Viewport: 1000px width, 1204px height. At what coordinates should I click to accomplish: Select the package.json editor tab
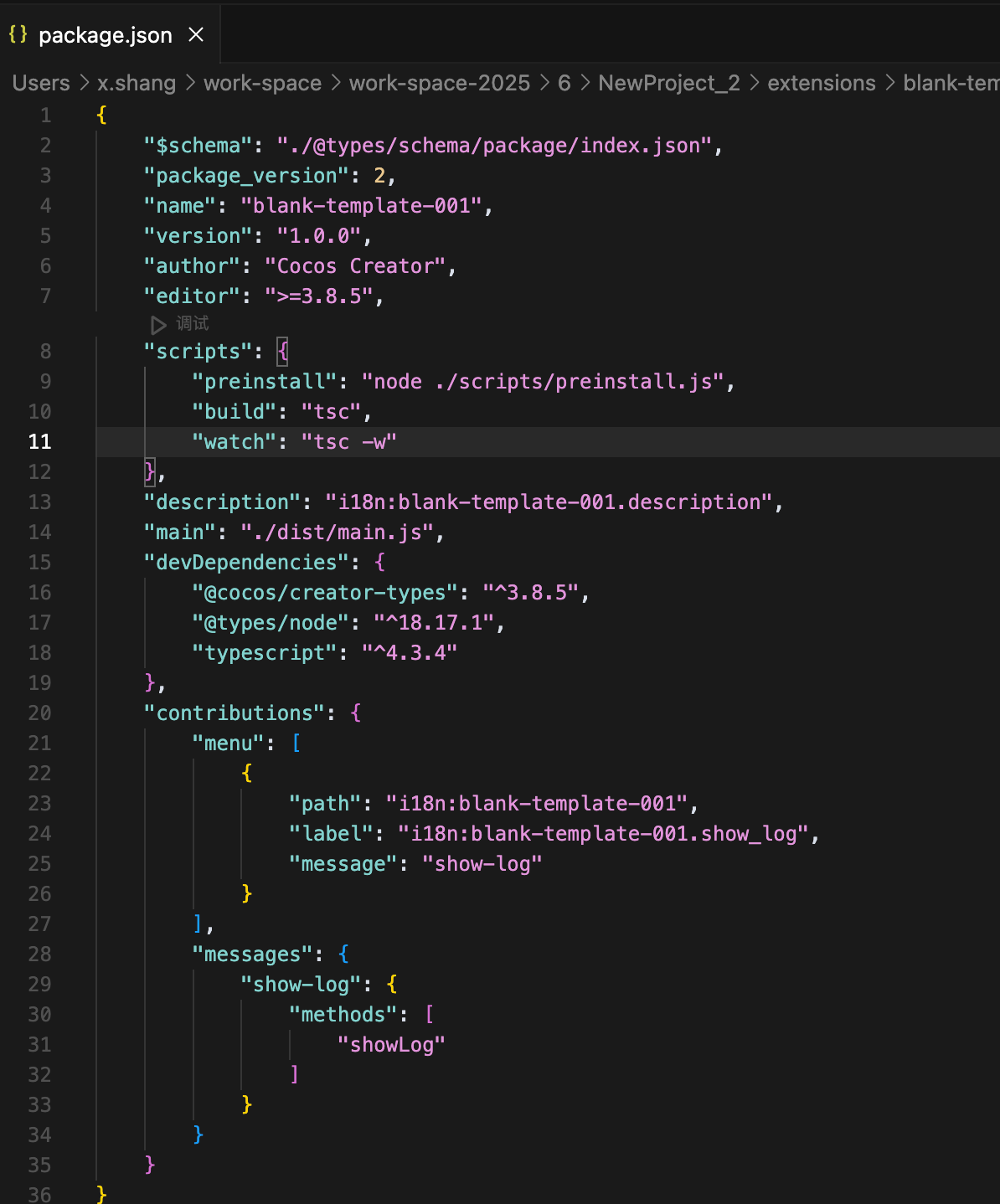[x=110, y=34]
